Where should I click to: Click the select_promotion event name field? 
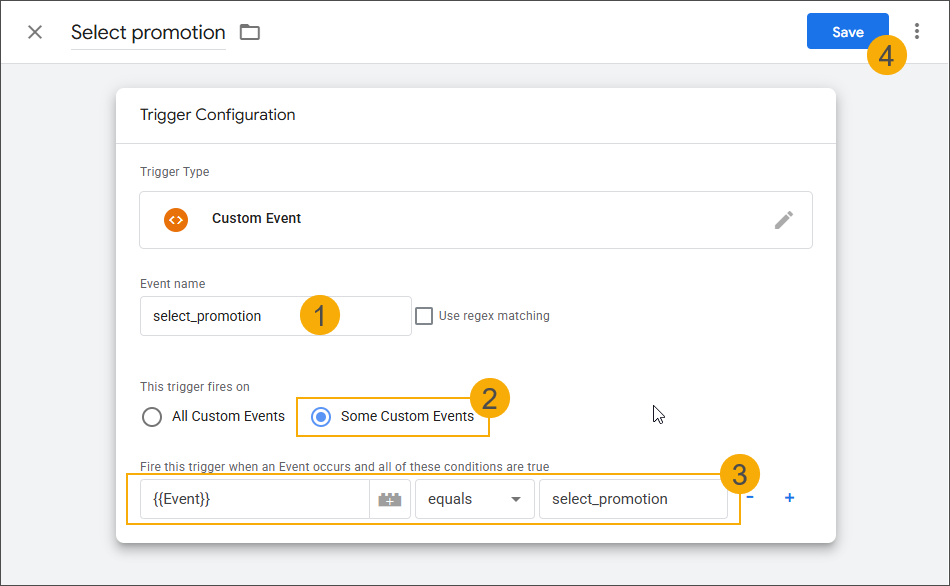point(230,315)
